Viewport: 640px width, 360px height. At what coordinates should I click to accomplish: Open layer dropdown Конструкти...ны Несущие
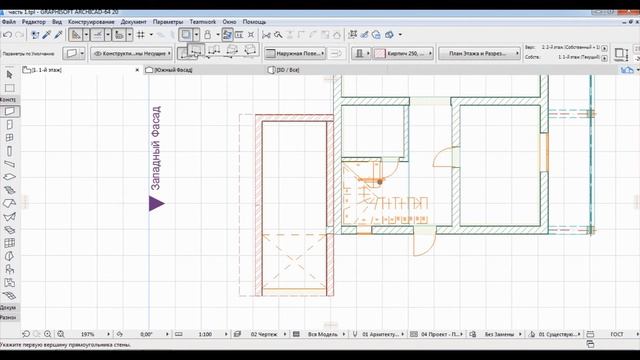(x=131, y=53)
